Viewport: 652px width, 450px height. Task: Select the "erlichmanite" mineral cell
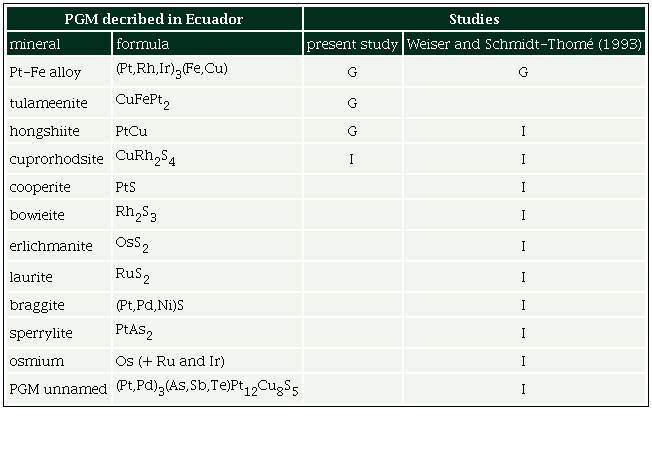(x=51, y=246)
